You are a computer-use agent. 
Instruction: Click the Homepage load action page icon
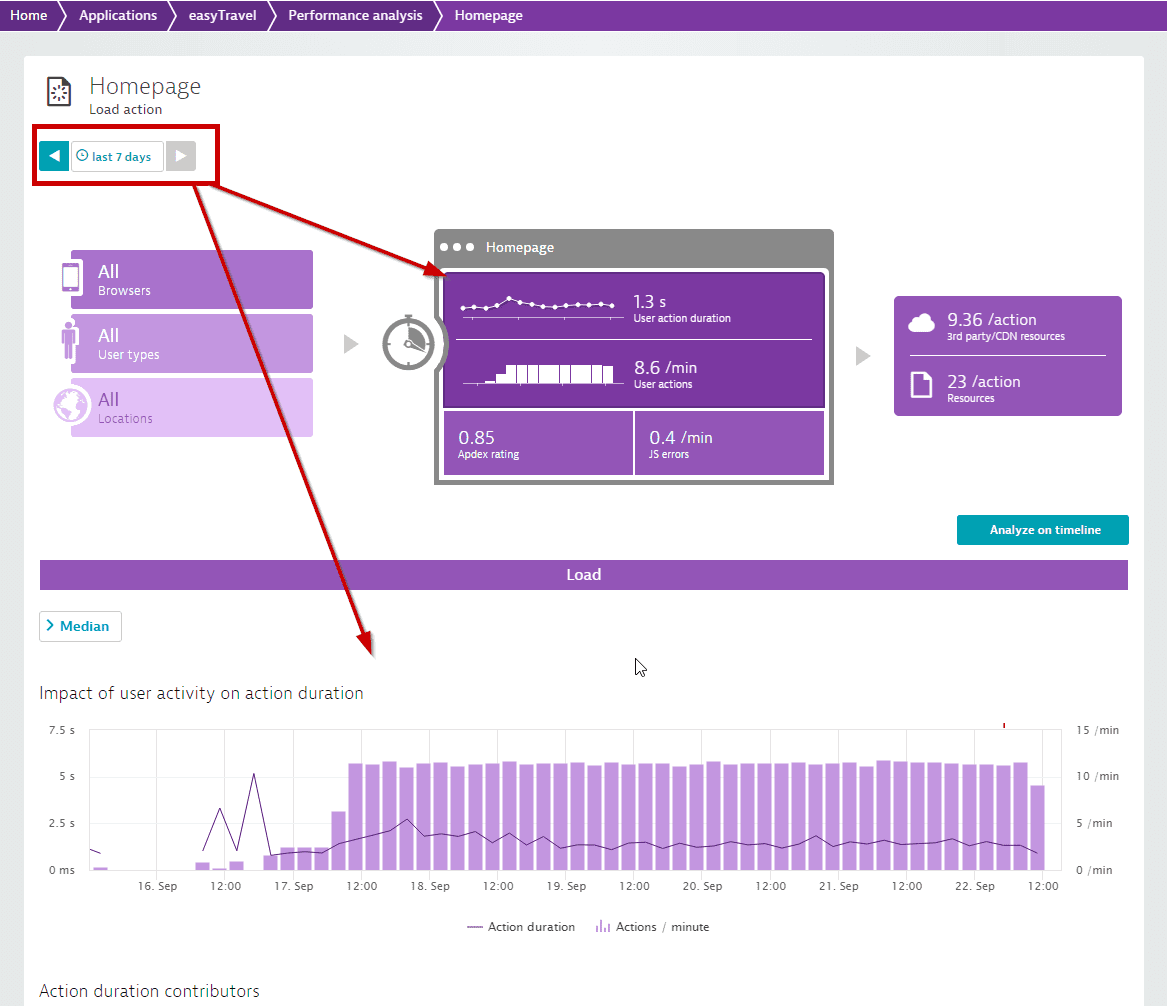pos(59,92)
